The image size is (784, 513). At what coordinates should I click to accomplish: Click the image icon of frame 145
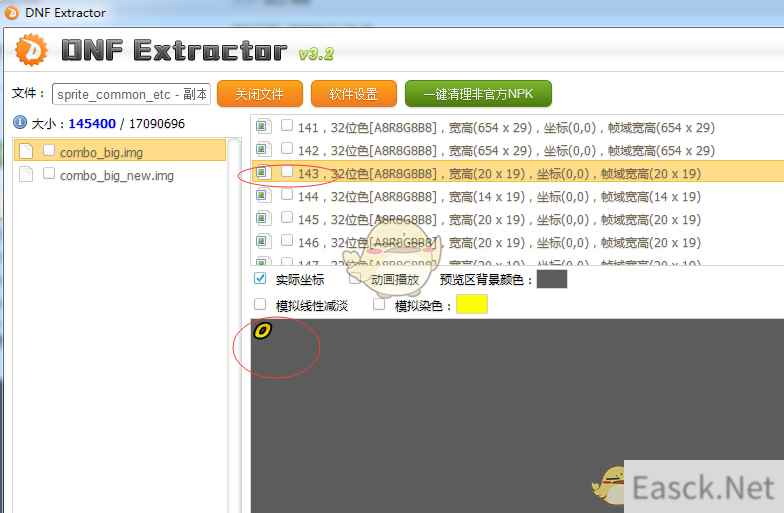(263, 219)
